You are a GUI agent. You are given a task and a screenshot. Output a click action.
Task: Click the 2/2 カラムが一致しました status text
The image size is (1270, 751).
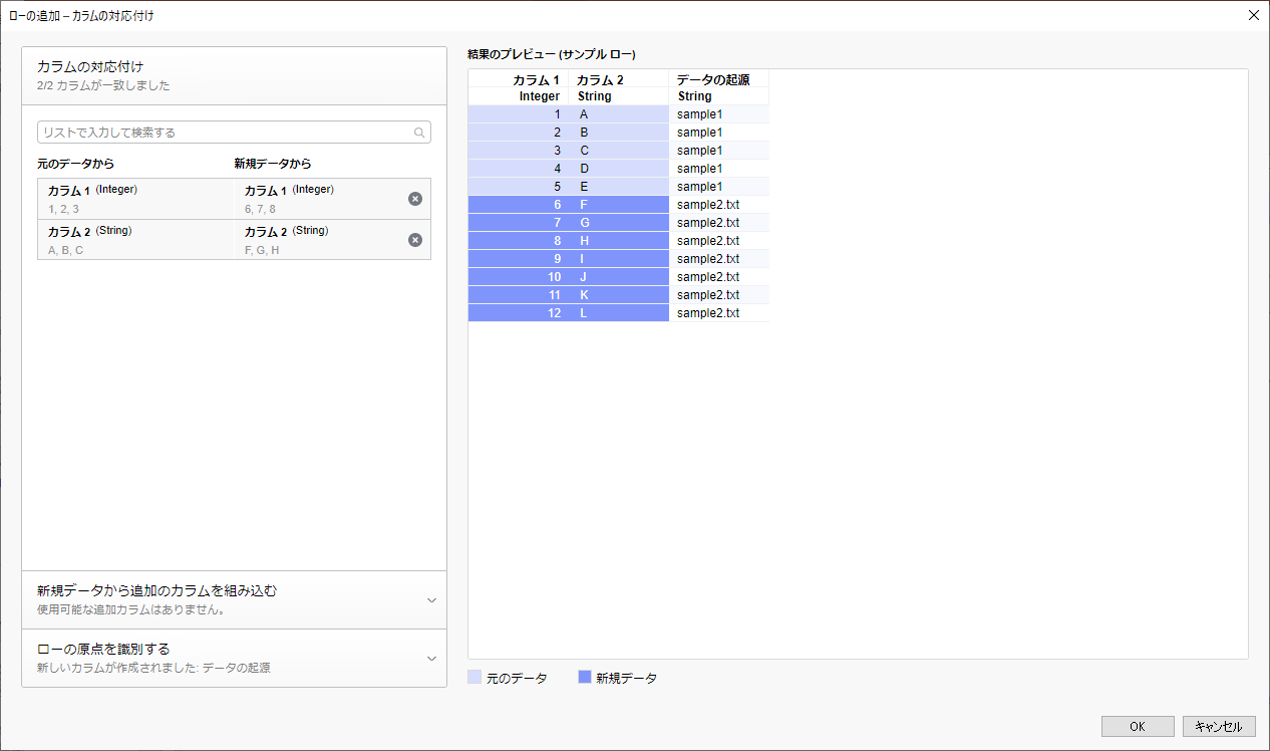click(x=103, y=86)
